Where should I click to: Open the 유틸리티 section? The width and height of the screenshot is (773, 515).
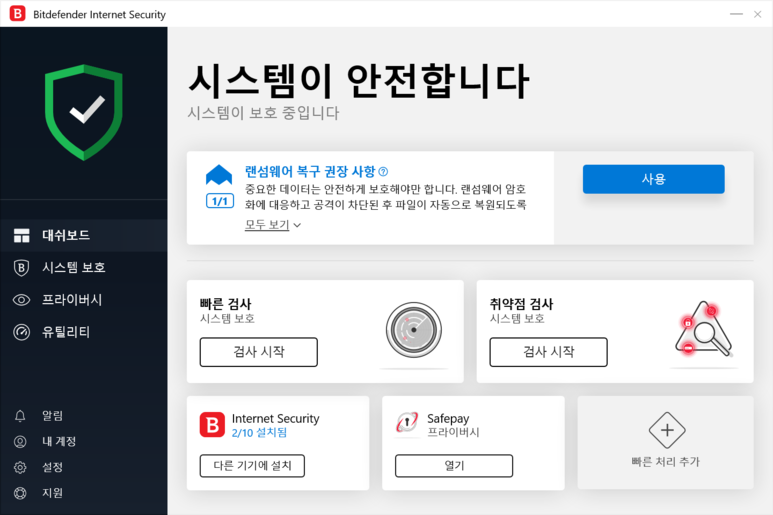84,332
